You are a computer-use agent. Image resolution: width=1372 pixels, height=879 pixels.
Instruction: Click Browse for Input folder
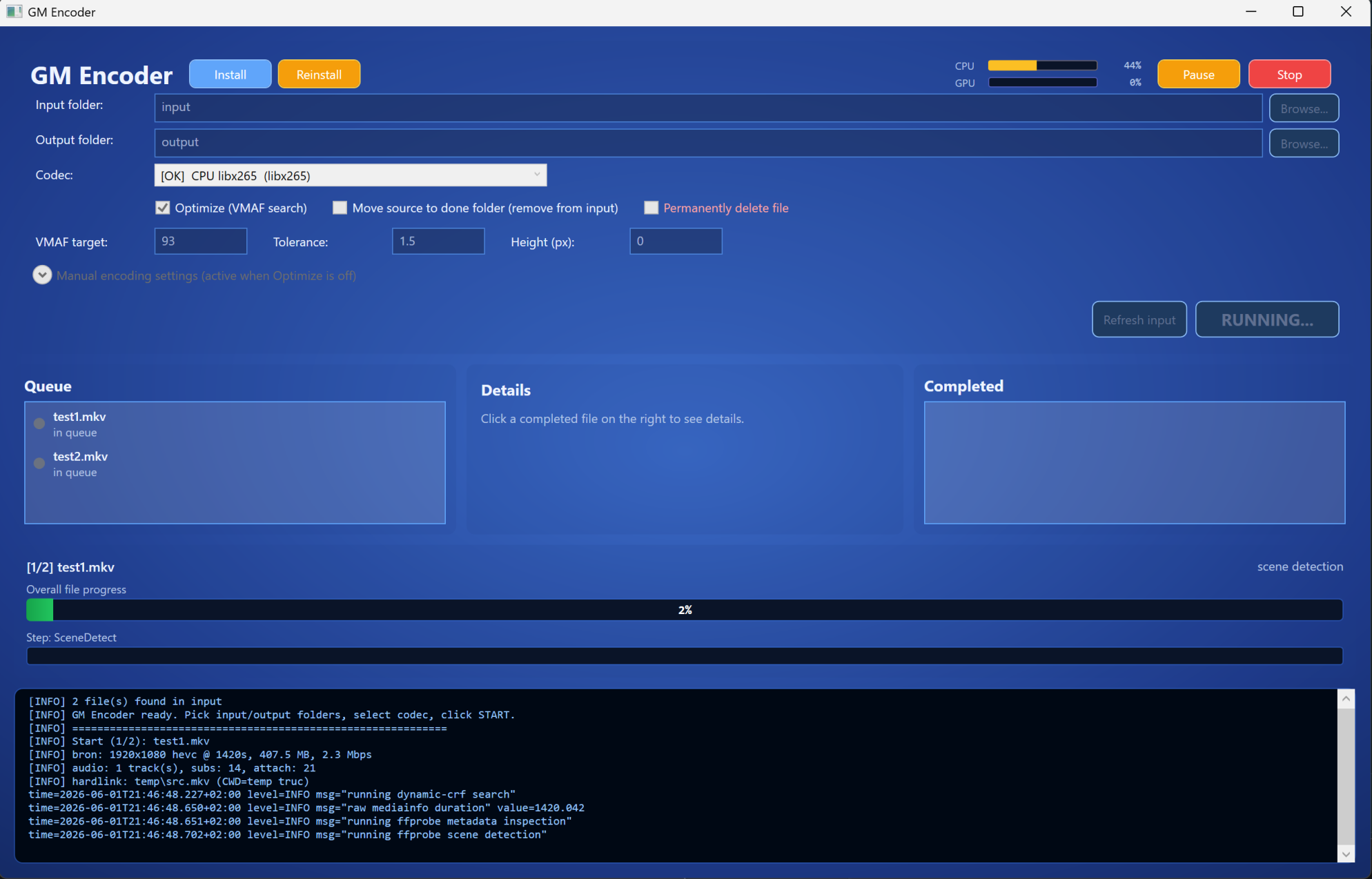click(x=1304, y=108)
